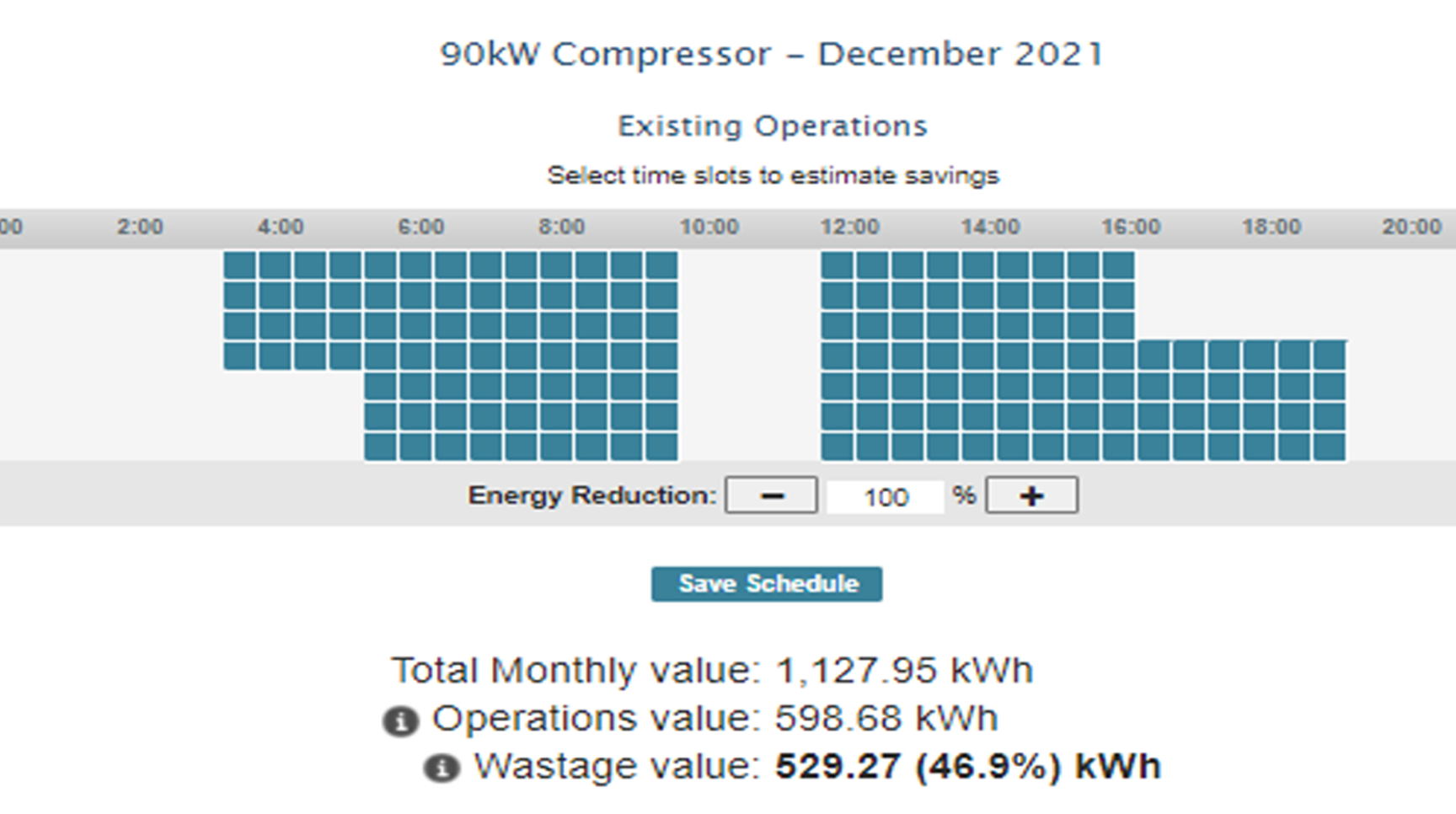The width and height of the screenshot is (1456, 814).
Task: Click the Save Schedule button
Action: pyautogui.click(x=767, y=584)
